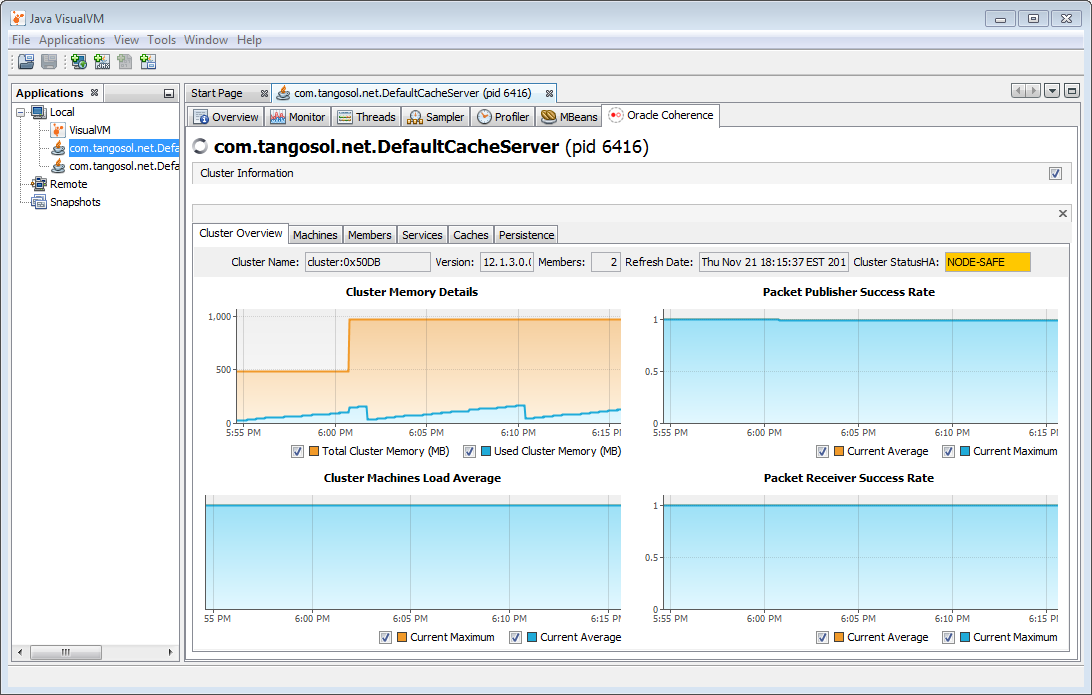Close the Start Page tab
1092x695 pixels.
coord(265,93)
